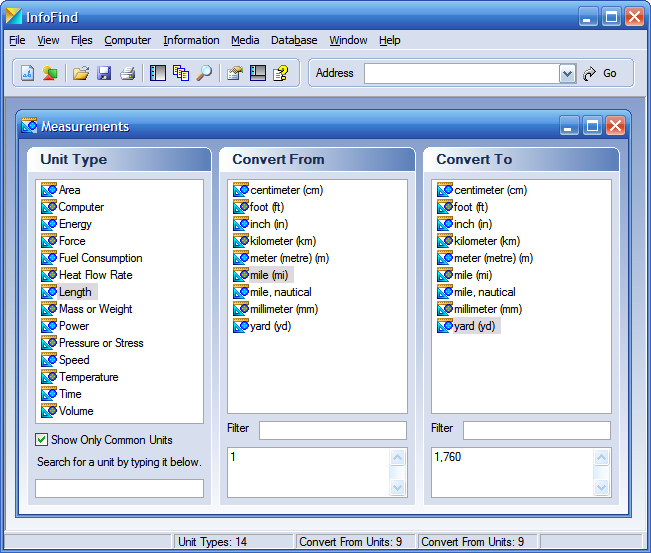Uncheck Show Only Common Units checkbox
This screenshot has width=651, height=553.
[x=41, y=440]
